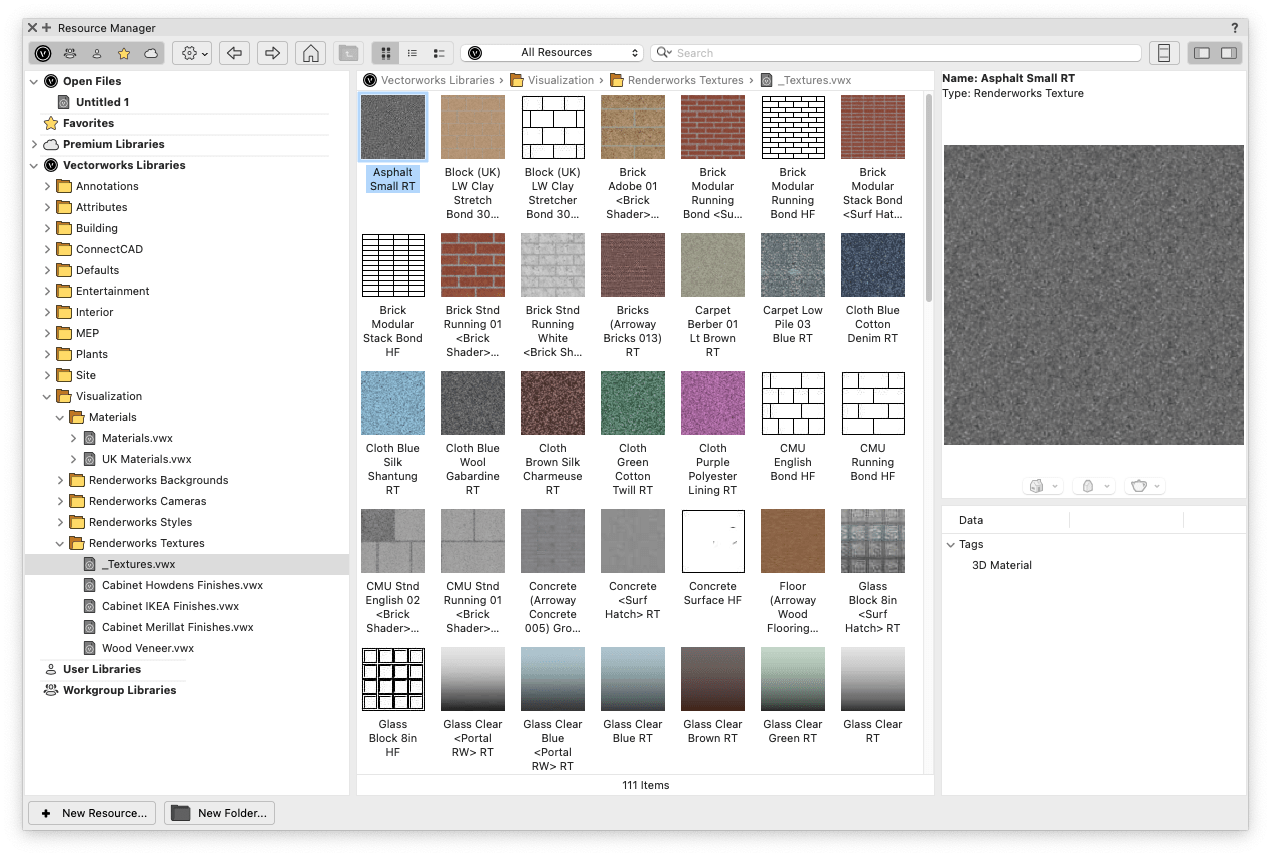
Task: Select the Untitled 1 file
Action: [x=102, y=102]
